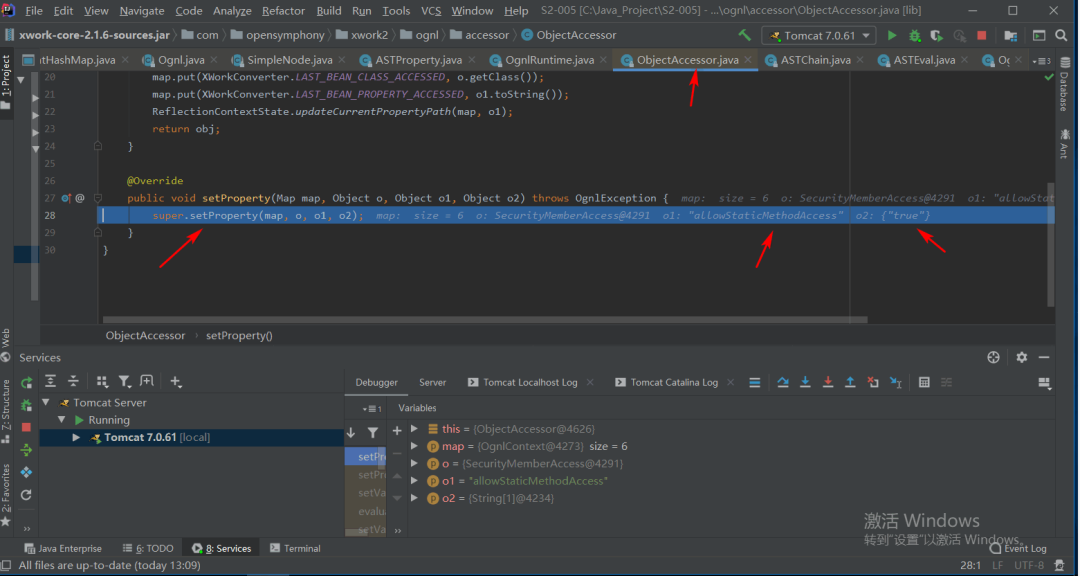The image size is (1080, 576).
Task: Click the Step Into debugger icon
Action: pyautogui.click(x=805, y=382)
